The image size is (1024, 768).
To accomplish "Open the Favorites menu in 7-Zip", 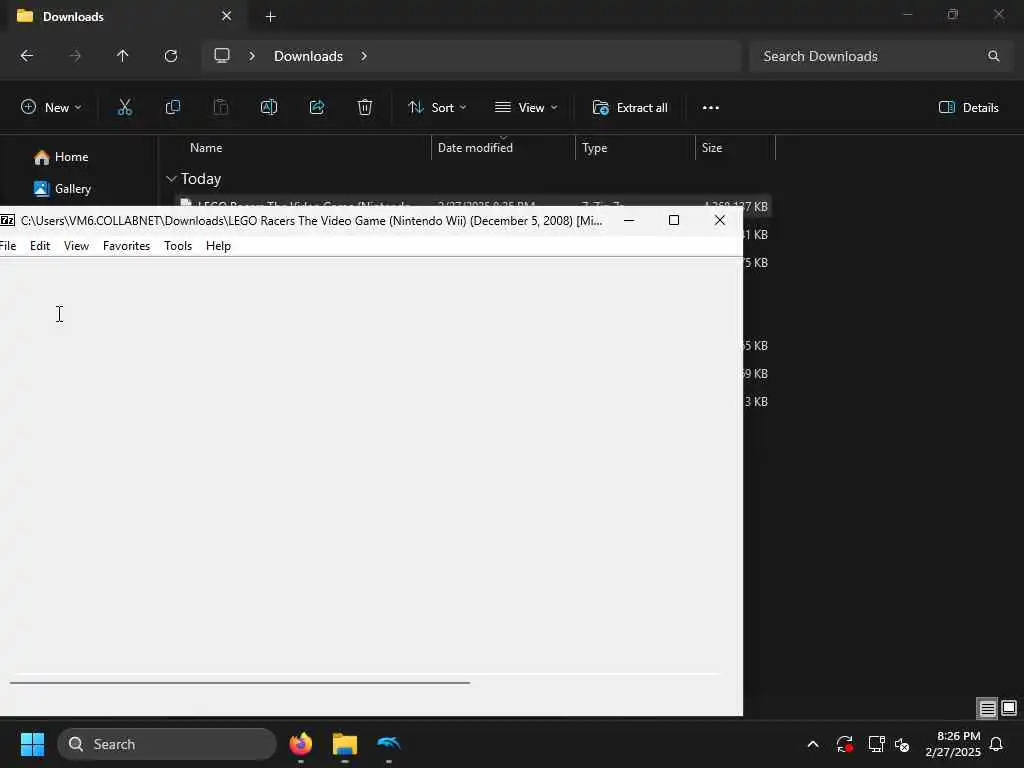I will point(126,246).
